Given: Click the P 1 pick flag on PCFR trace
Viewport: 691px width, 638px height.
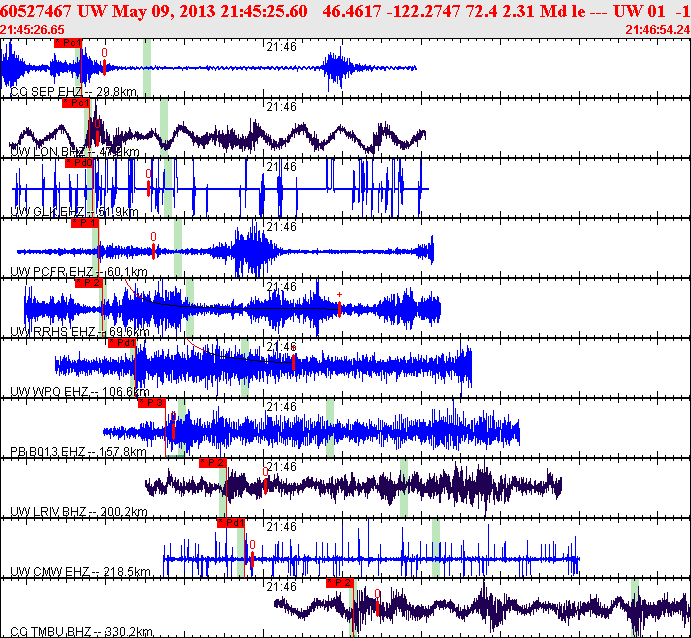Looking at the screenshot, I should click(85, 223).
